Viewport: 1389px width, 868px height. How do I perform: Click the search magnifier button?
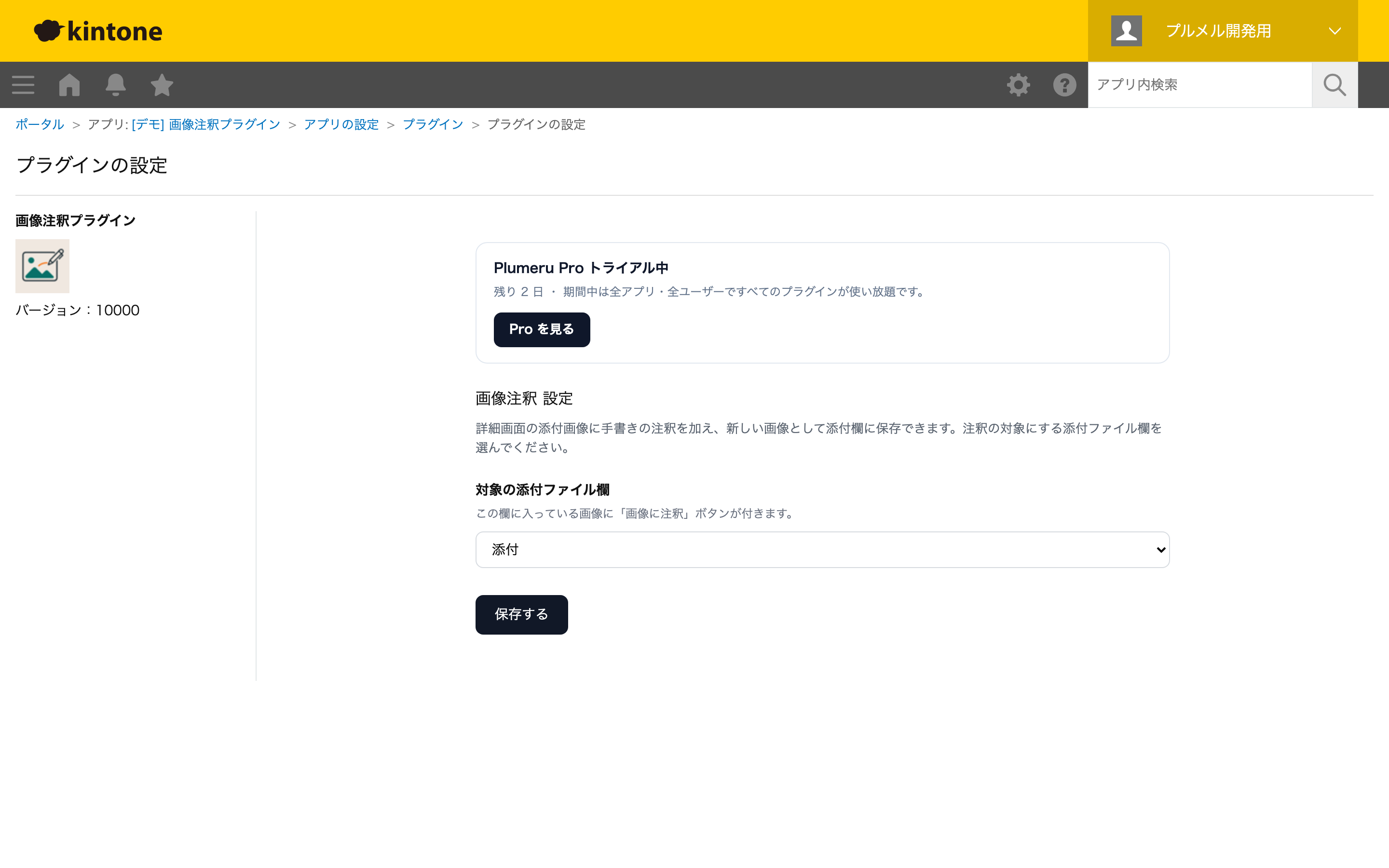pos(1335,85)
